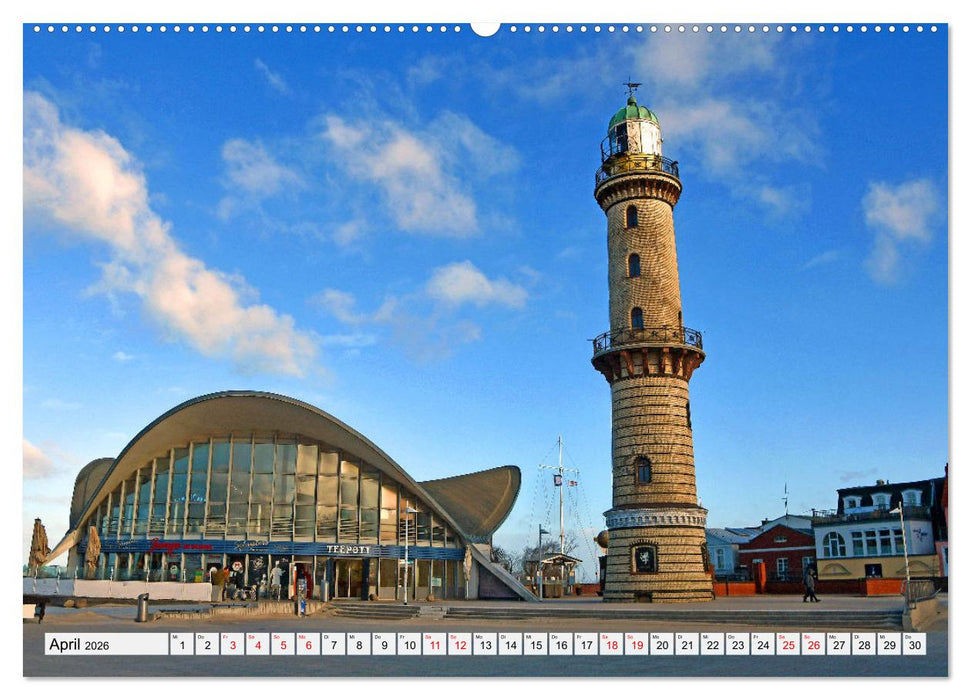Screen dimensions: 971x700
Task: Select the date 22 cell
Action: point(711,646)
